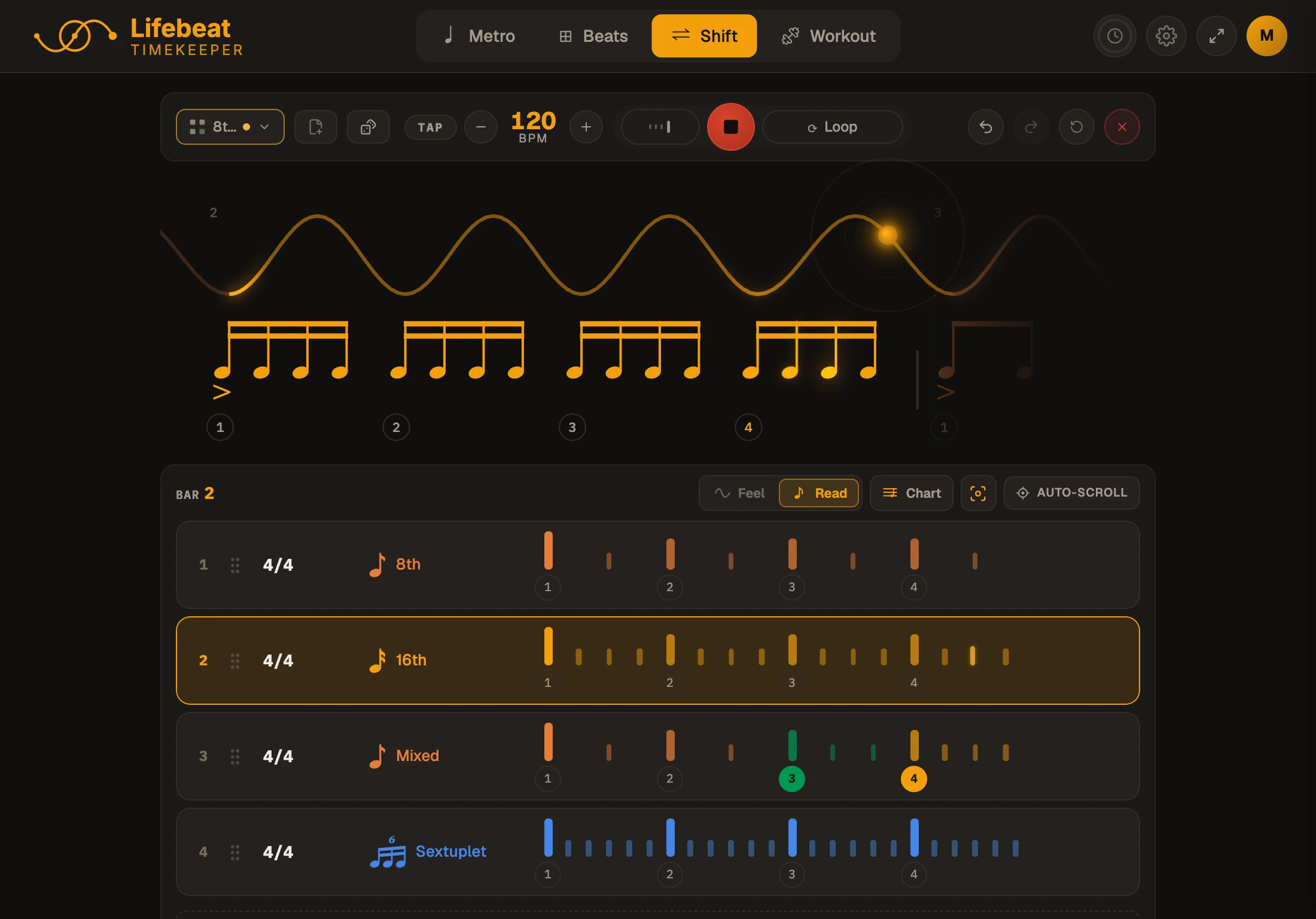Click the randomize dice icon
1316x919 pixels.
(368, 127)
